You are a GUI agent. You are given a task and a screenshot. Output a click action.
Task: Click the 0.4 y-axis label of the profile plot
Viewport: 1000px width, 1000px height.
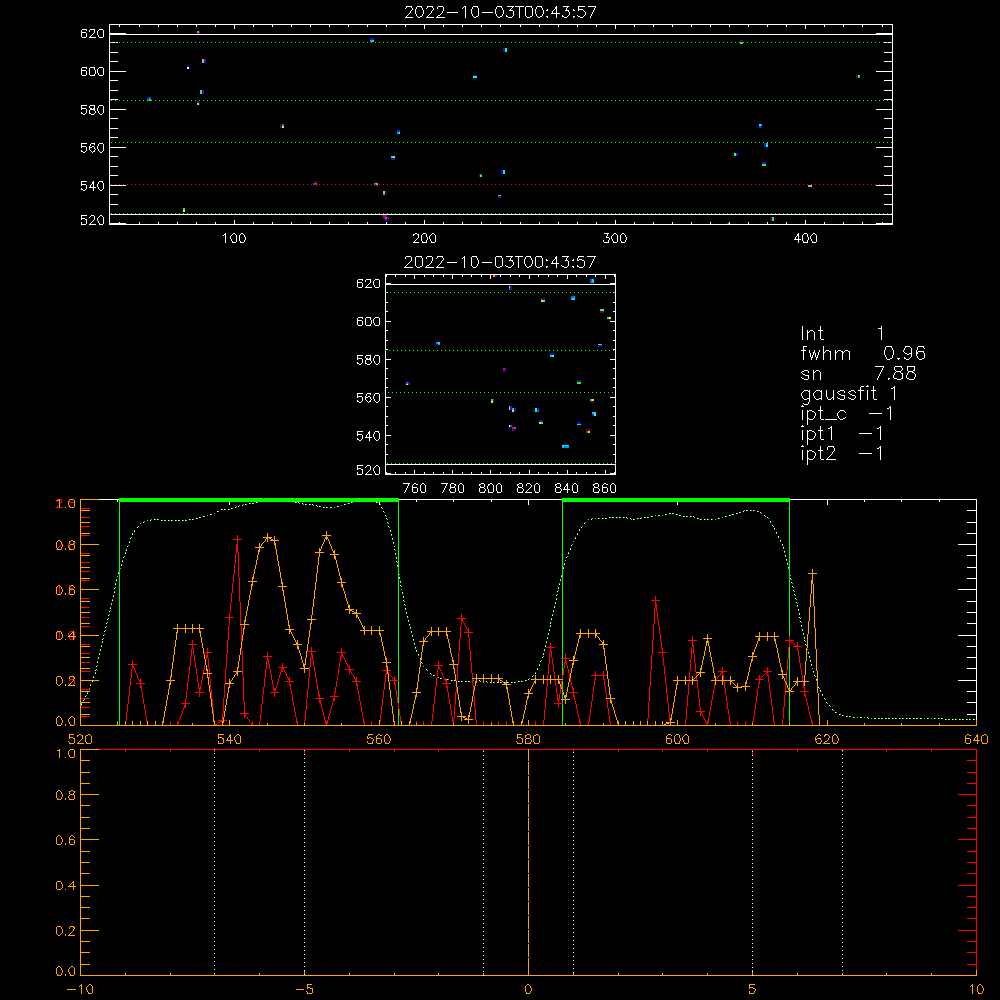[65, 636]
